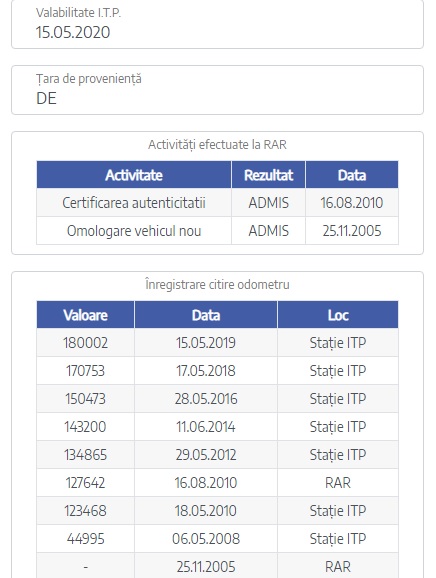This screenshot has height=578, width=436.
Task: Select the Certificarea autenticitatii row
Action: click(217, 203)
